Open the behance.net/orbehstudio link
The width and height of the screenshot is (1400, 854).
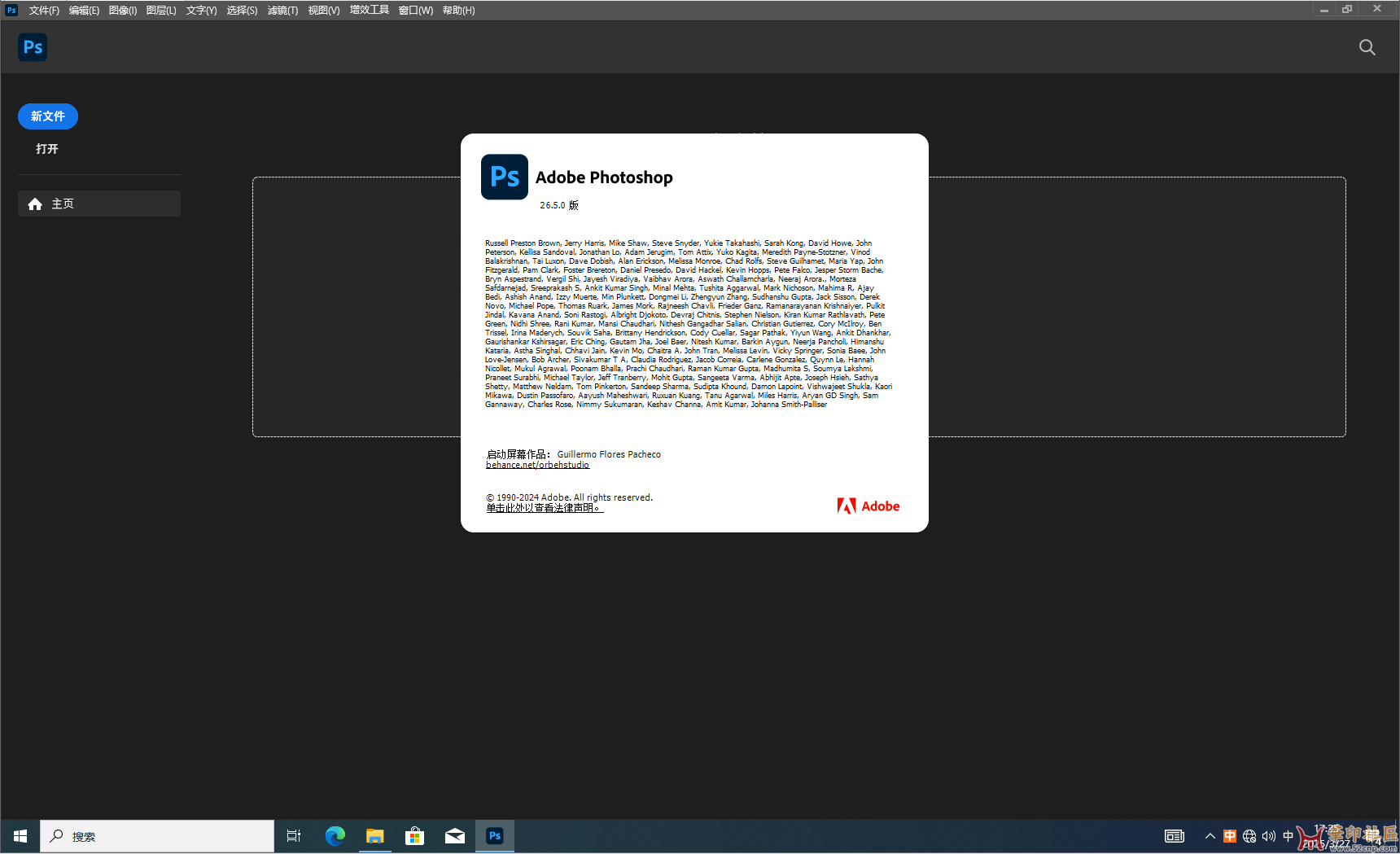coord(537,465)
